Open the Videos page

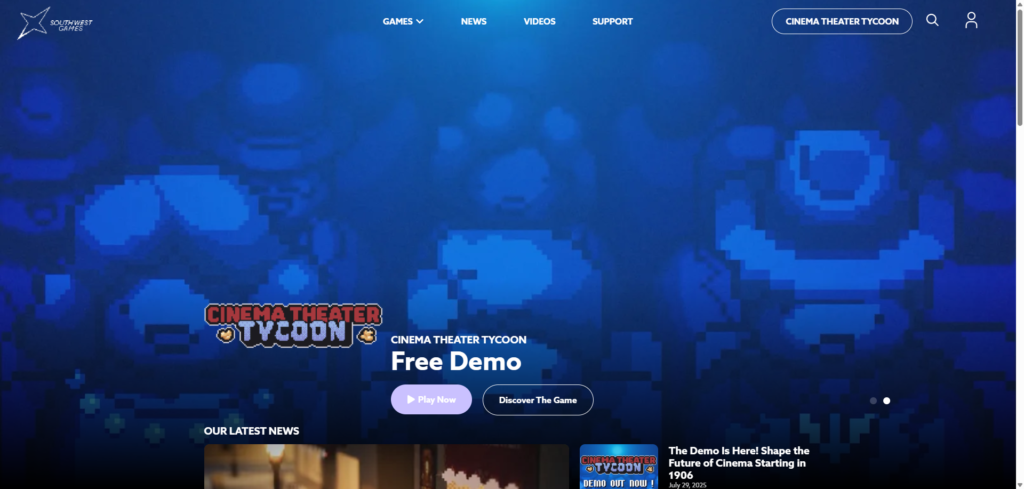539,21
